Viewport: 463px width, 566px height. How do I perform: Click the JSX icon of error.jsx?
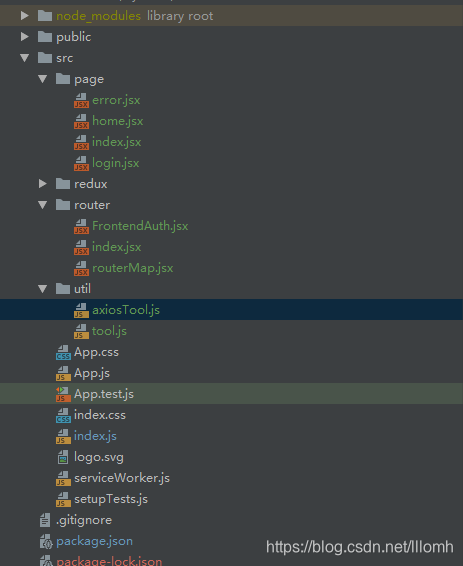point(81,100)
